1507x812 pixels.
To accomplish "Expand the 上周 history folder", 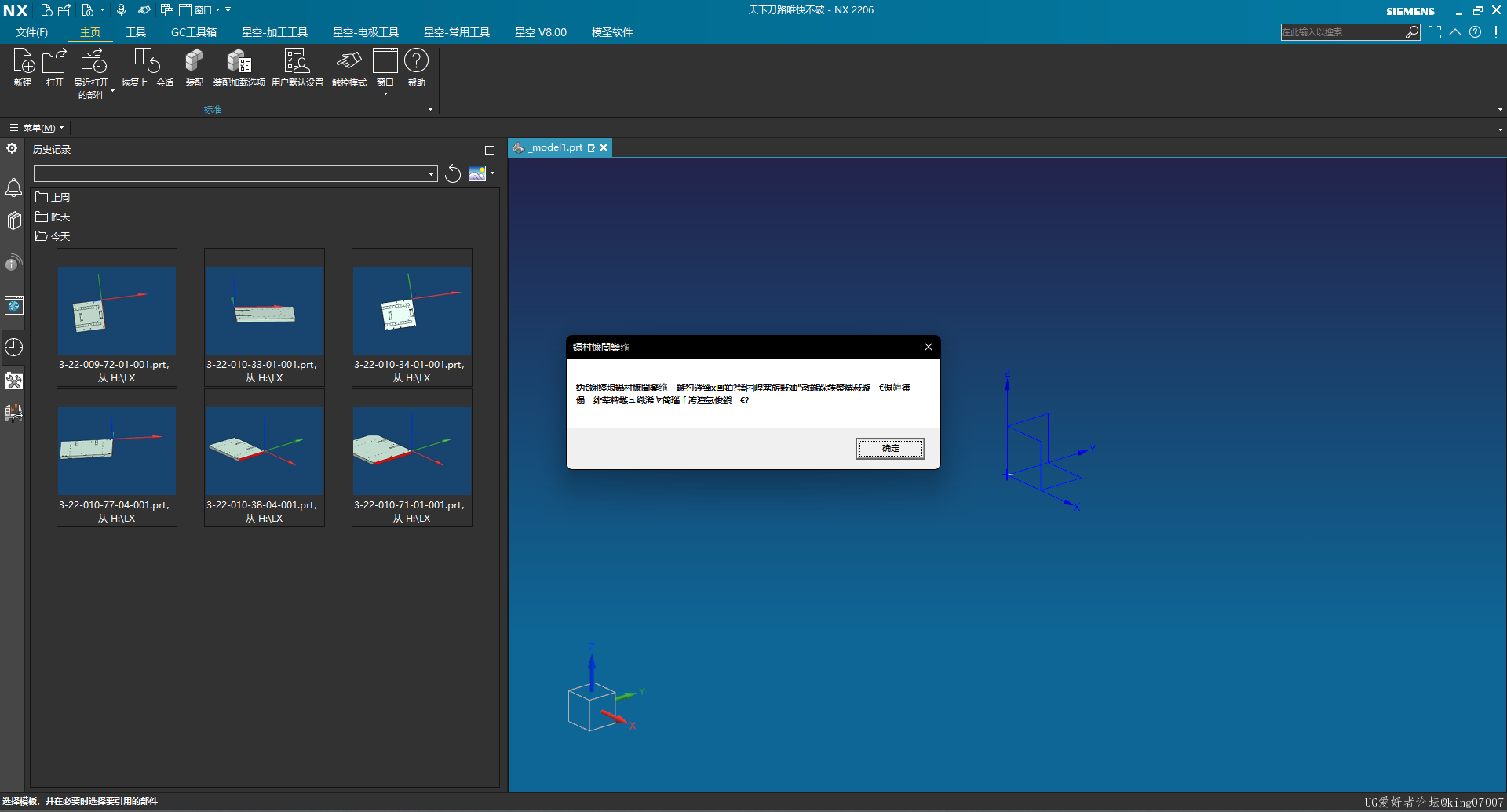I will point(53,197).
